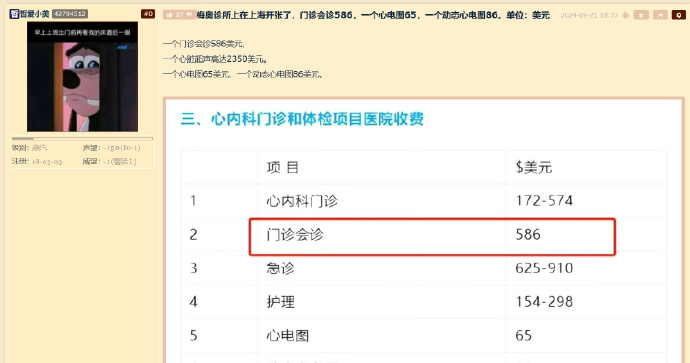690x363 pixels.
Task: Open the poster's cartoon avatar image
Action: click(x=82, y=77)
